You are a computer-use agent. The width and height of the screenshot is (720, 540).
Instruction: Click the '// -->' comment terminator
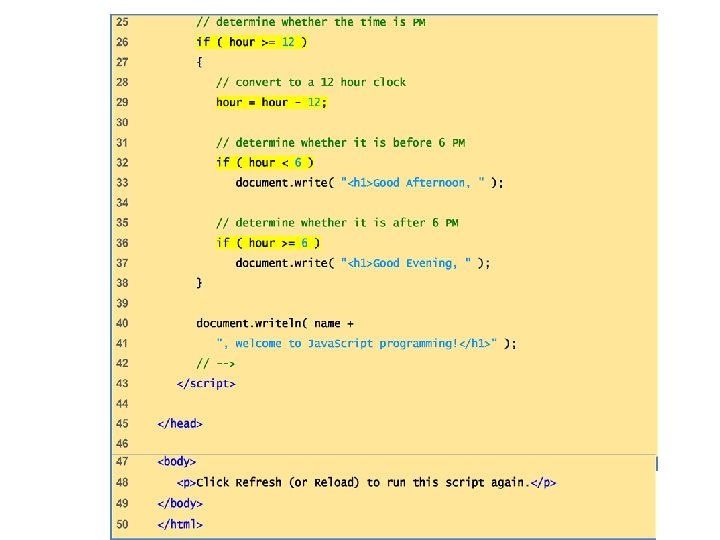[216, 364]
